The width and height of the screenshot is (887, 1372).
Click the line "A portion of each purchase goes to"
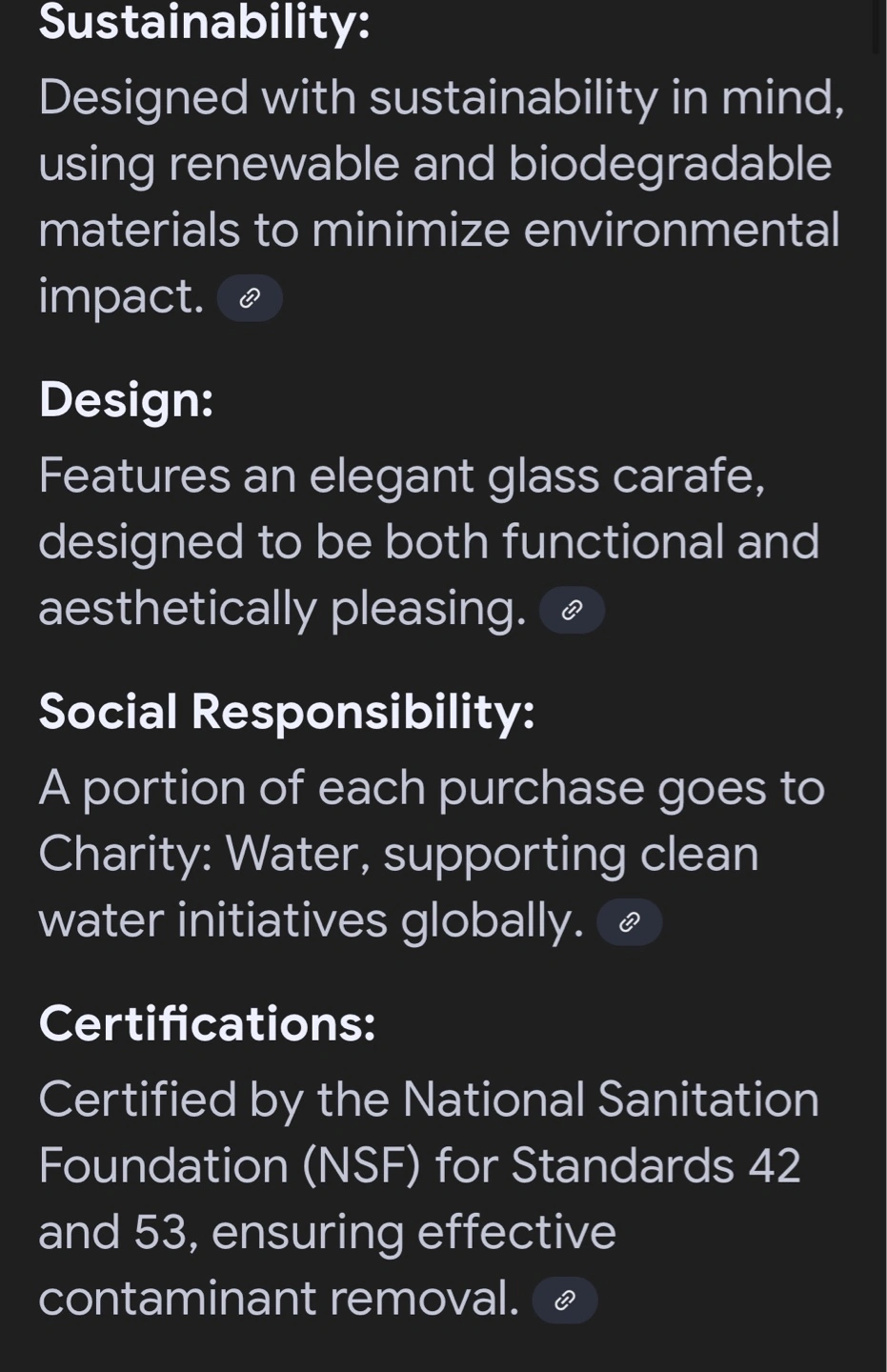pos(432,788)
